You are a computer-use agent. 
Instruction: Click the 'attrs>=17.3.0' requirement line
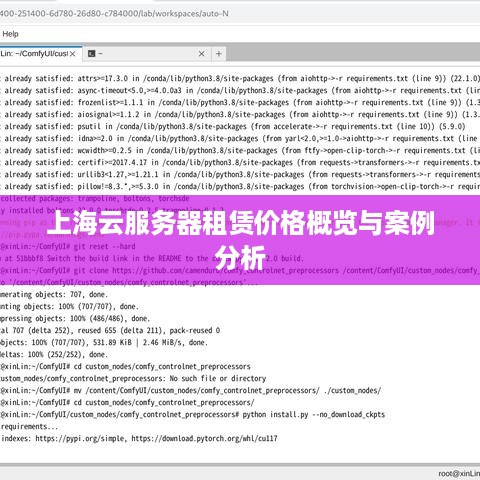[x=240, y=79]
